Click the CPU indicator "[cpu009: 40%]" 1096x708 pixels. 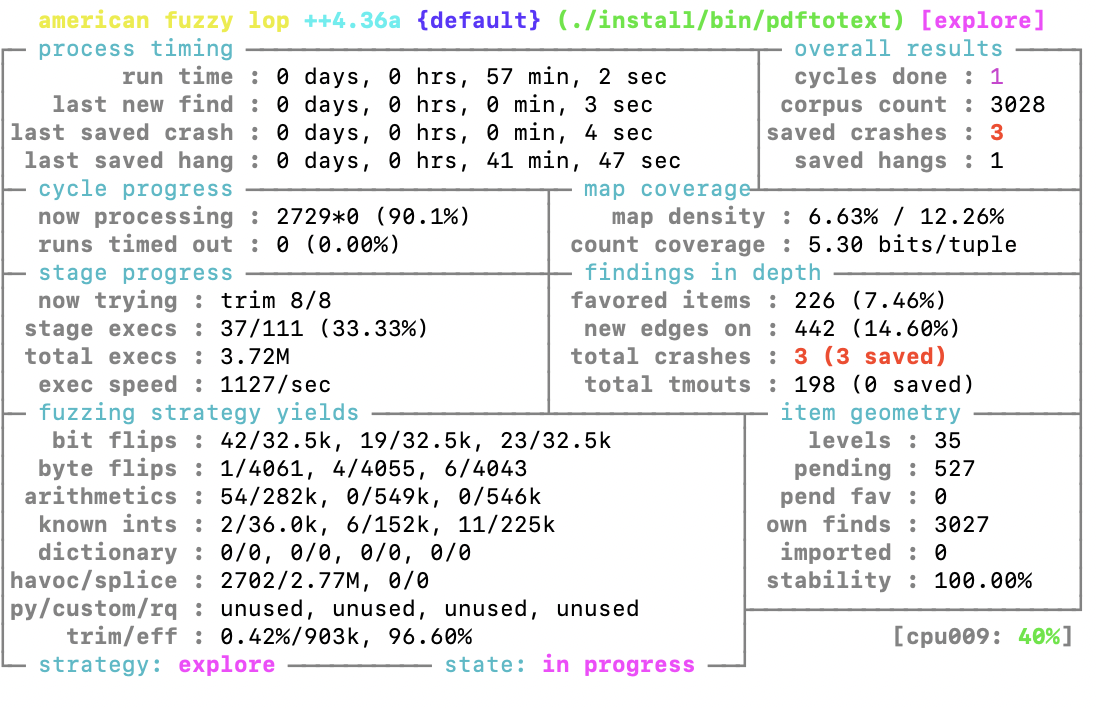coord(983,636)
